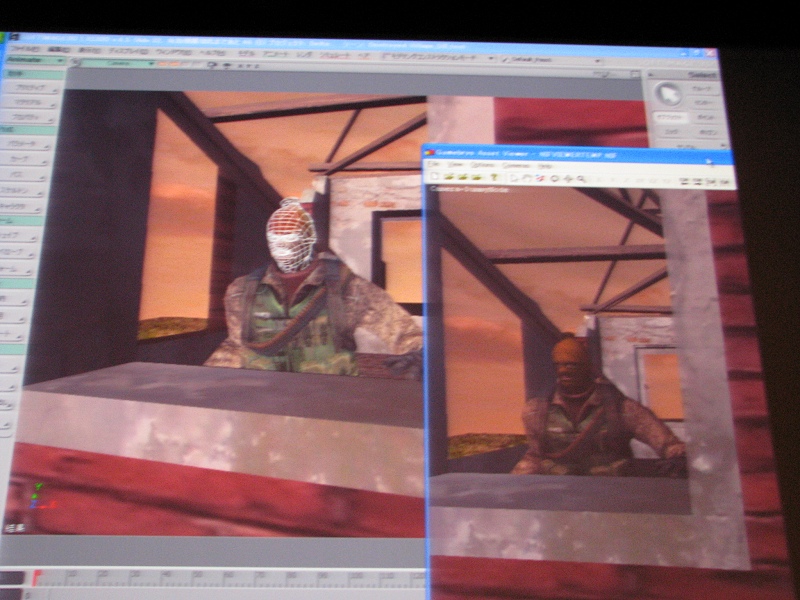Open the View menu in Asset Viewer
Image resolution: width=800 pixels, height=600 pixels.
[456, 165]
